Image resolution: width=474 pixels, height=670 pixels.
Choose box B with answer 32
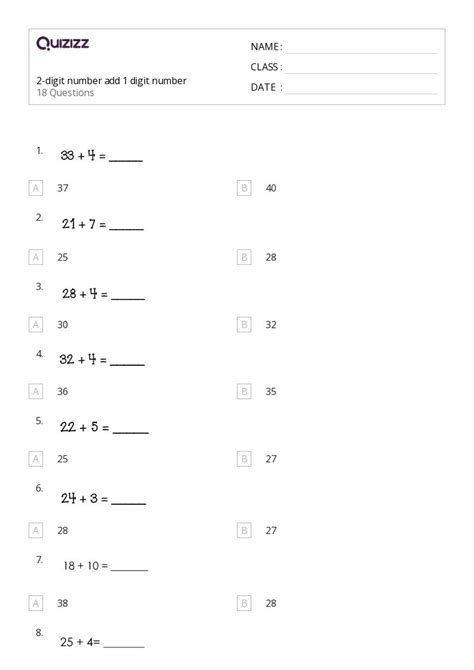(244, 325)
